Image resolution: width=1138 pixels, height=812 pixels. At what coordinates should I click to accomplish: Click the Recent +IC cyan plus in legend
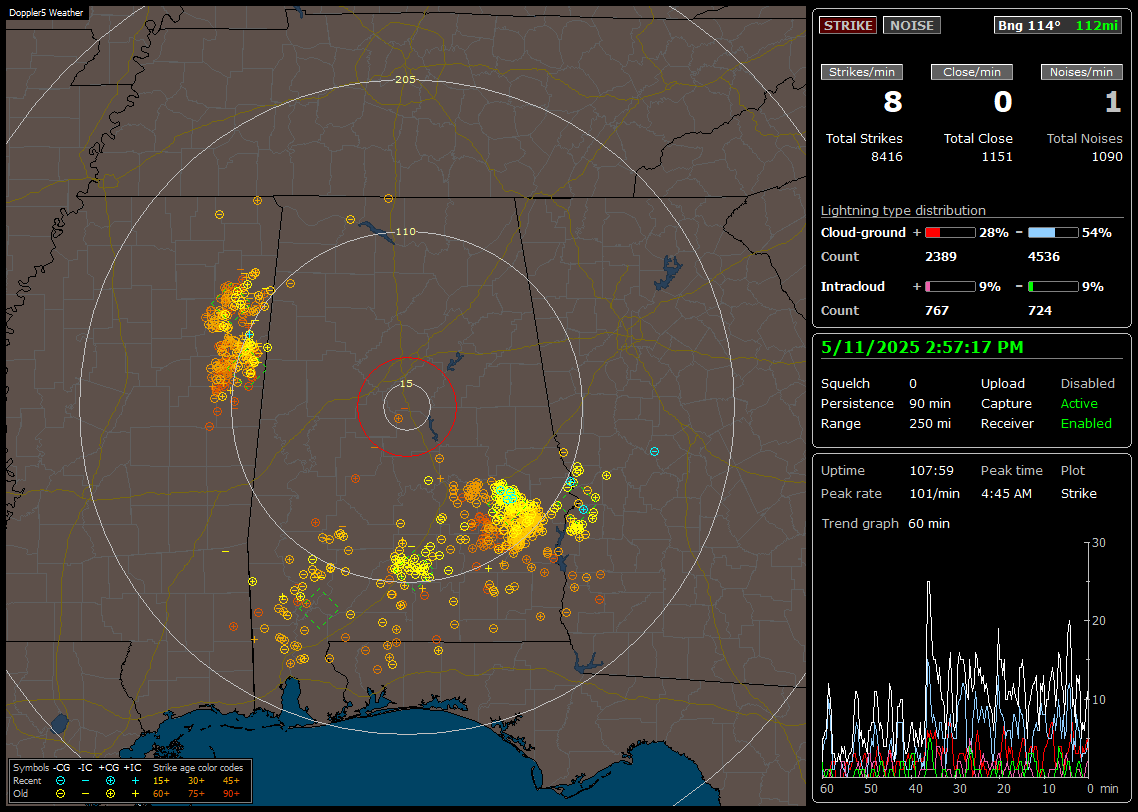(x=135, y=781)
